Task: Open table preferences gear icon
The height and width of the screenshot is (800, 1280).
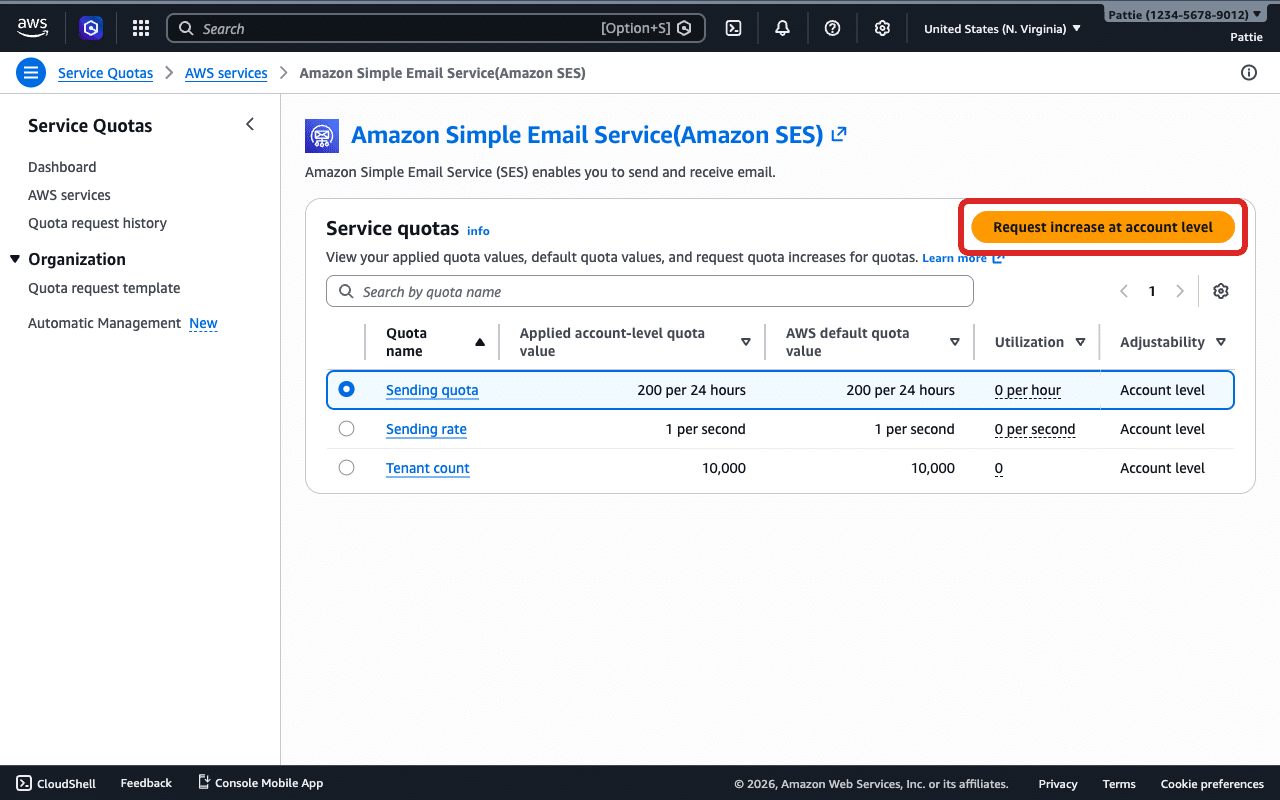Action: (x=1220, y=291)
